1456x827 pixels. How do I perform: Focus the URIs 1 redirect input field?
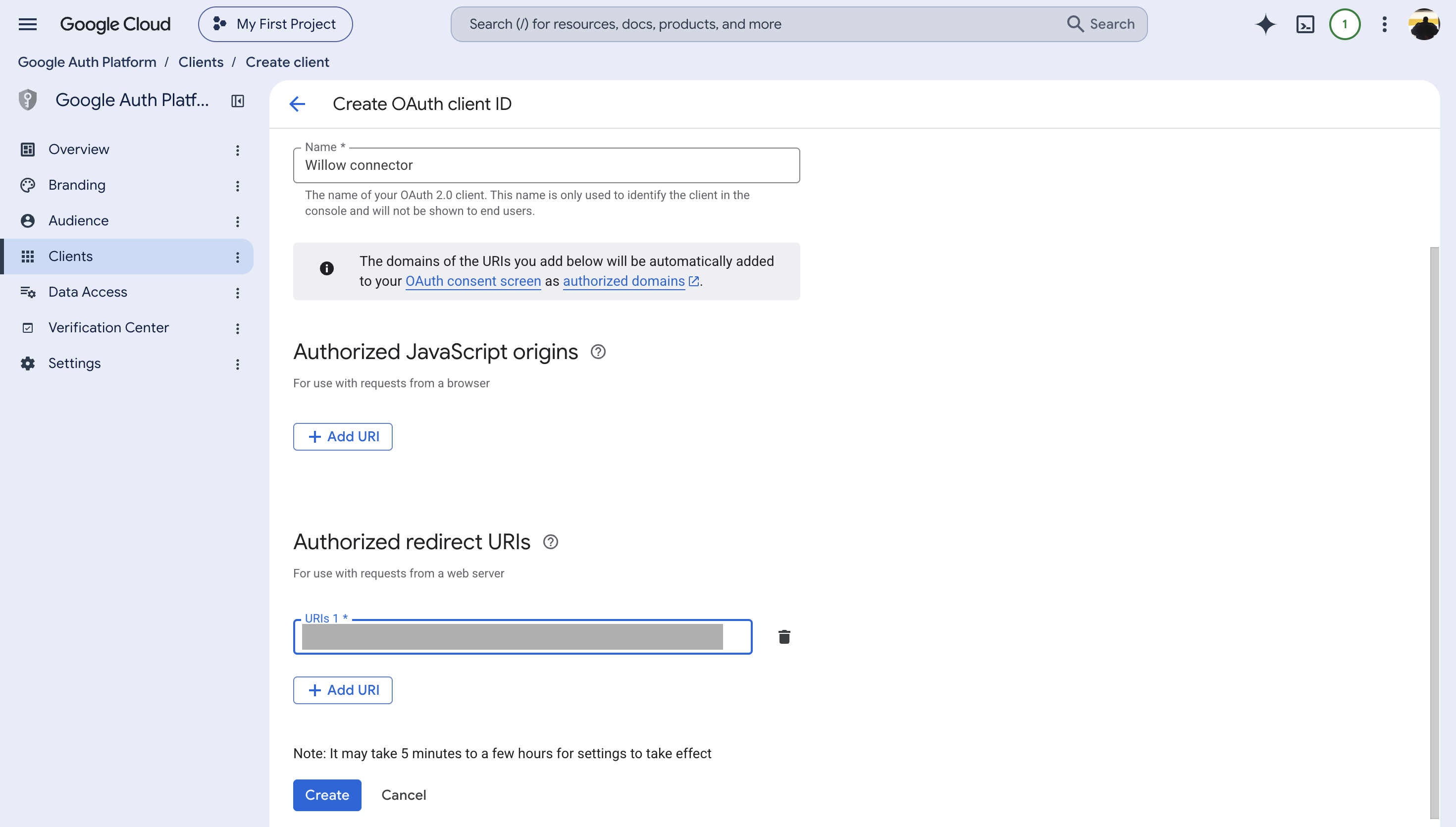point(522,637)
